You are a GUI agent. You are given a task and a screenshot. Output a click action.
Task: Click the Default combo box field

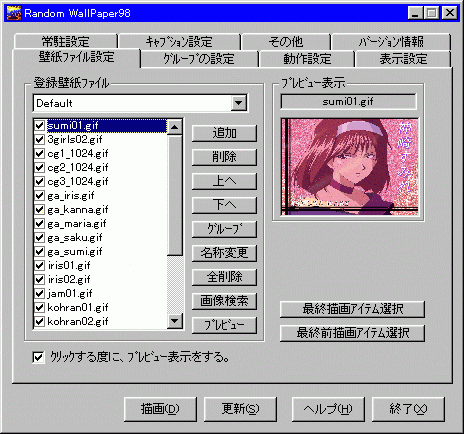[140, 103]
